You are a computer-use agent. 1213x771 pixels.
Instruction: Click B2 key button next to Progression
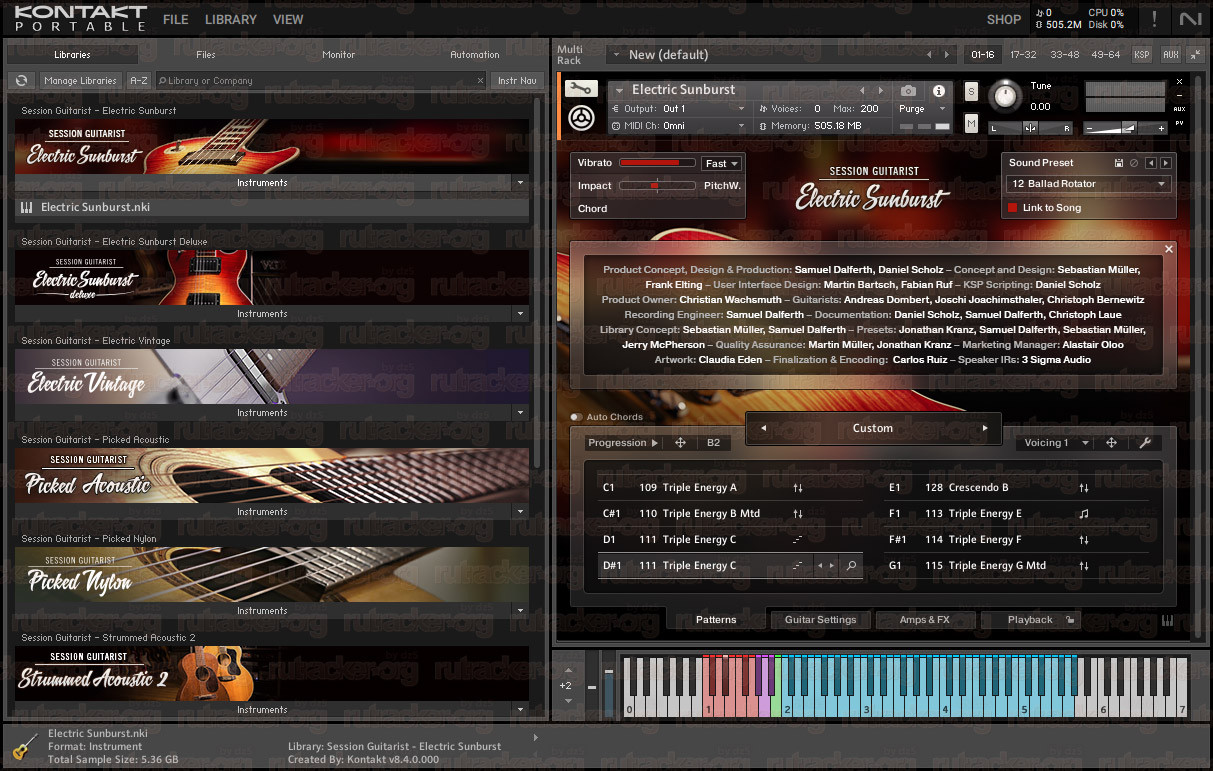tap(714, 443)
